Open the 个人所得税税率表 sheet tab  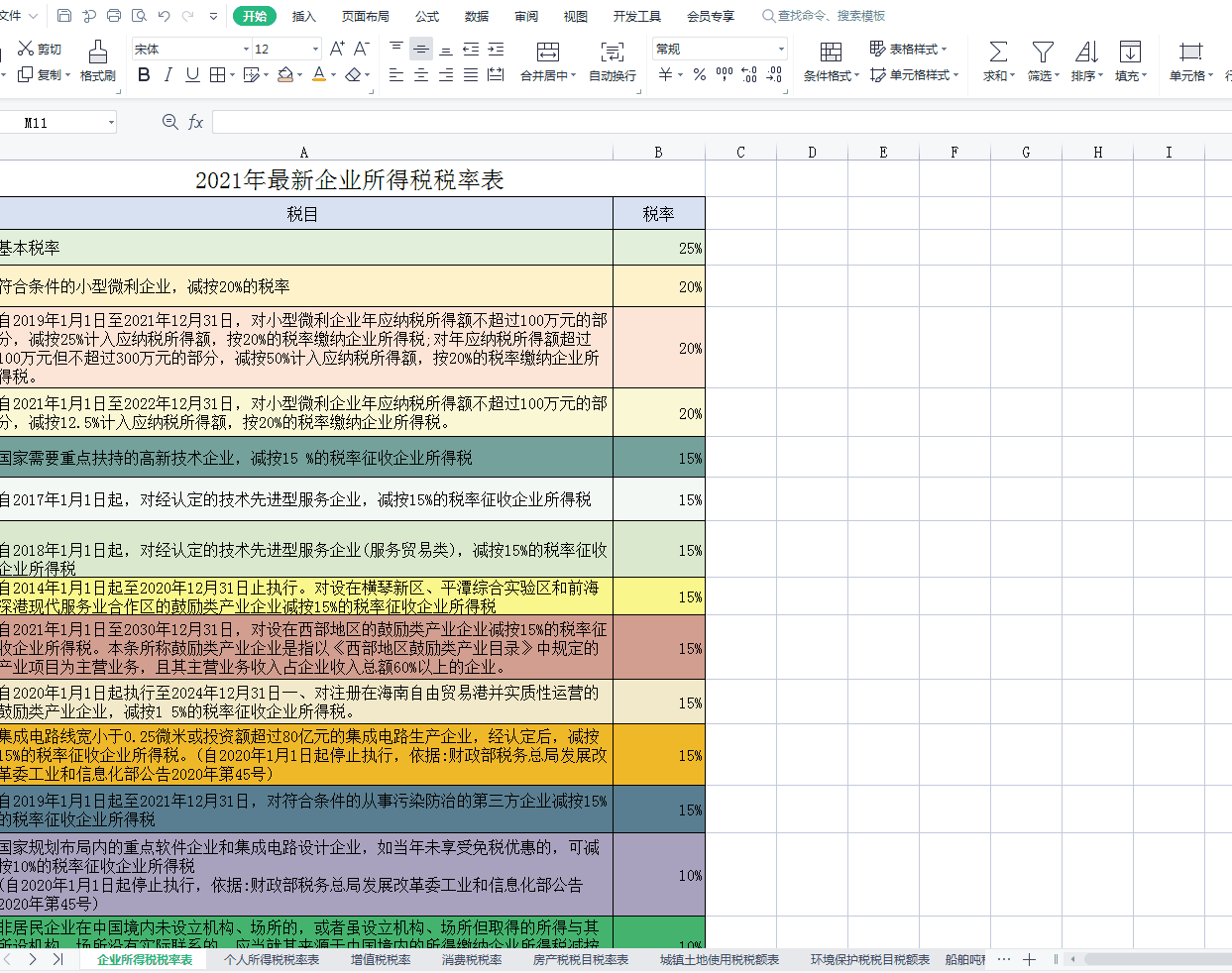(272, 959)
